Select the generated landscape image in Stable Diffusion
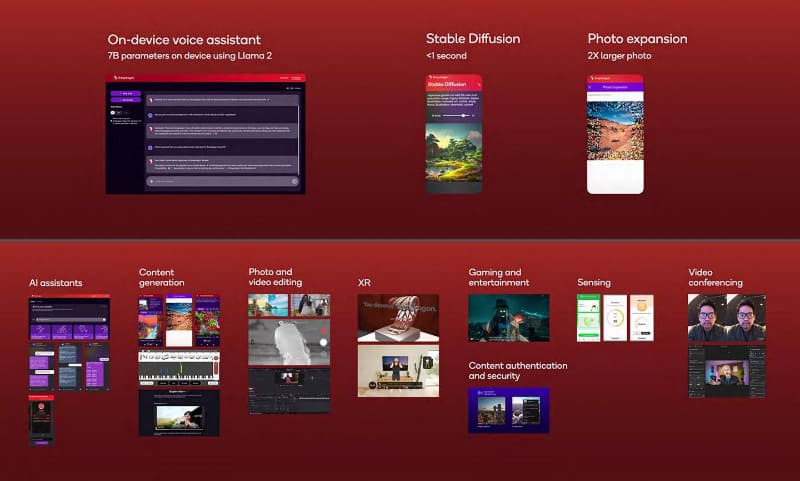The image size is (800, 481). tap(454, 152)
